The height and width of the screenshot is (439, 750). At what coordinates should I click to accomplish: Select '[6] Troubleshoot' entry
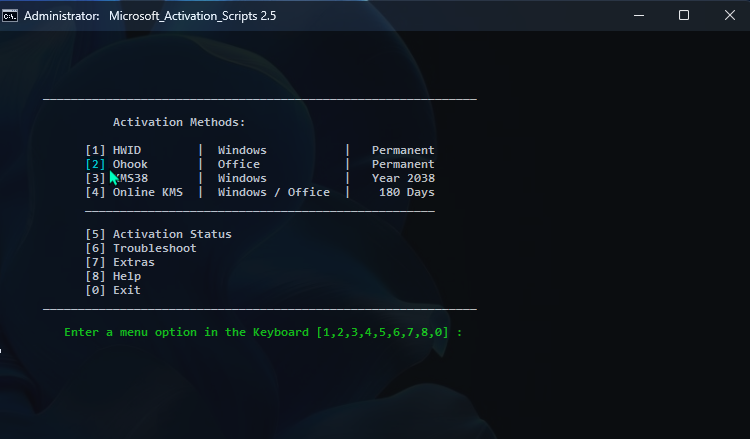coord(141,248)
